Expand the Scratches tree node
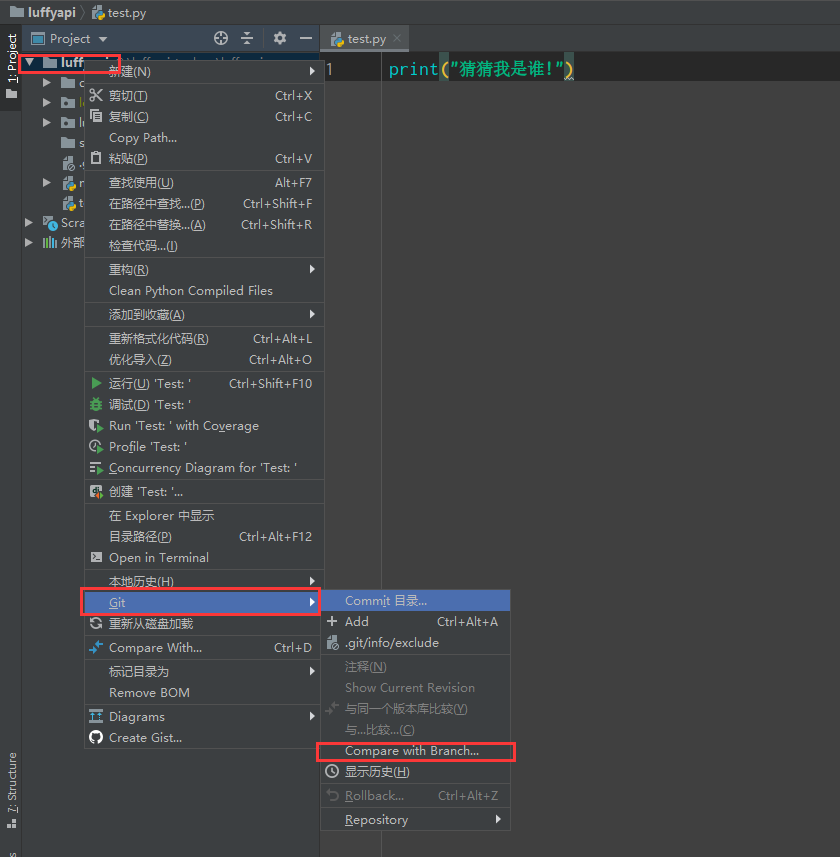 click(29, 222)
